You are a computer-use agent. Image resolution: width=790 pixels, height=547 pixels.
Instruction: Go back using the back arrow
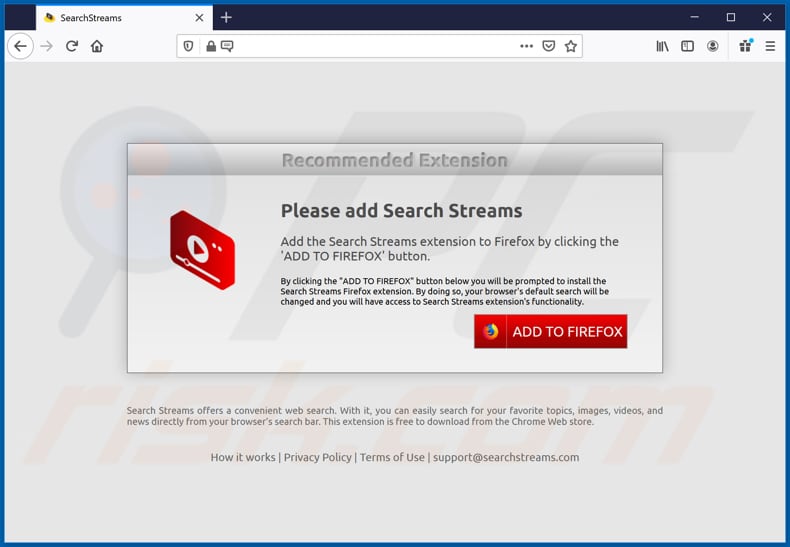(20, 46)
